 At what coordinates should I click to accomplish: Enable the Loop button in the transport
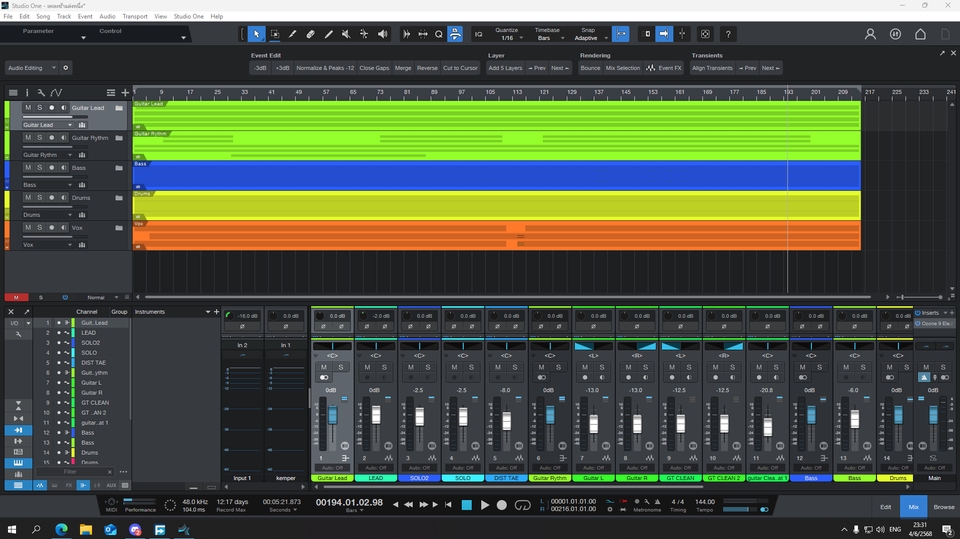tap(521, 505)
